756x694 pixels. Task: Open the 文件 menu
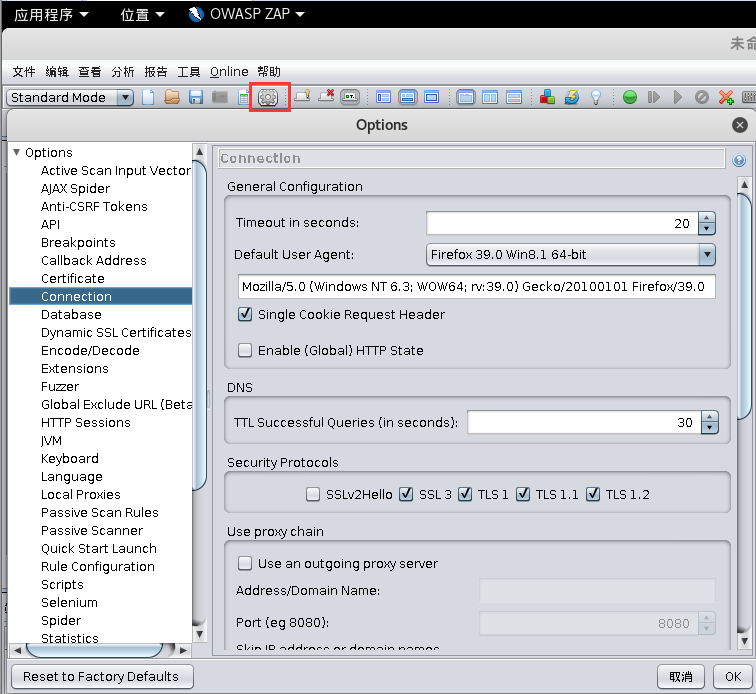point(24,72)
